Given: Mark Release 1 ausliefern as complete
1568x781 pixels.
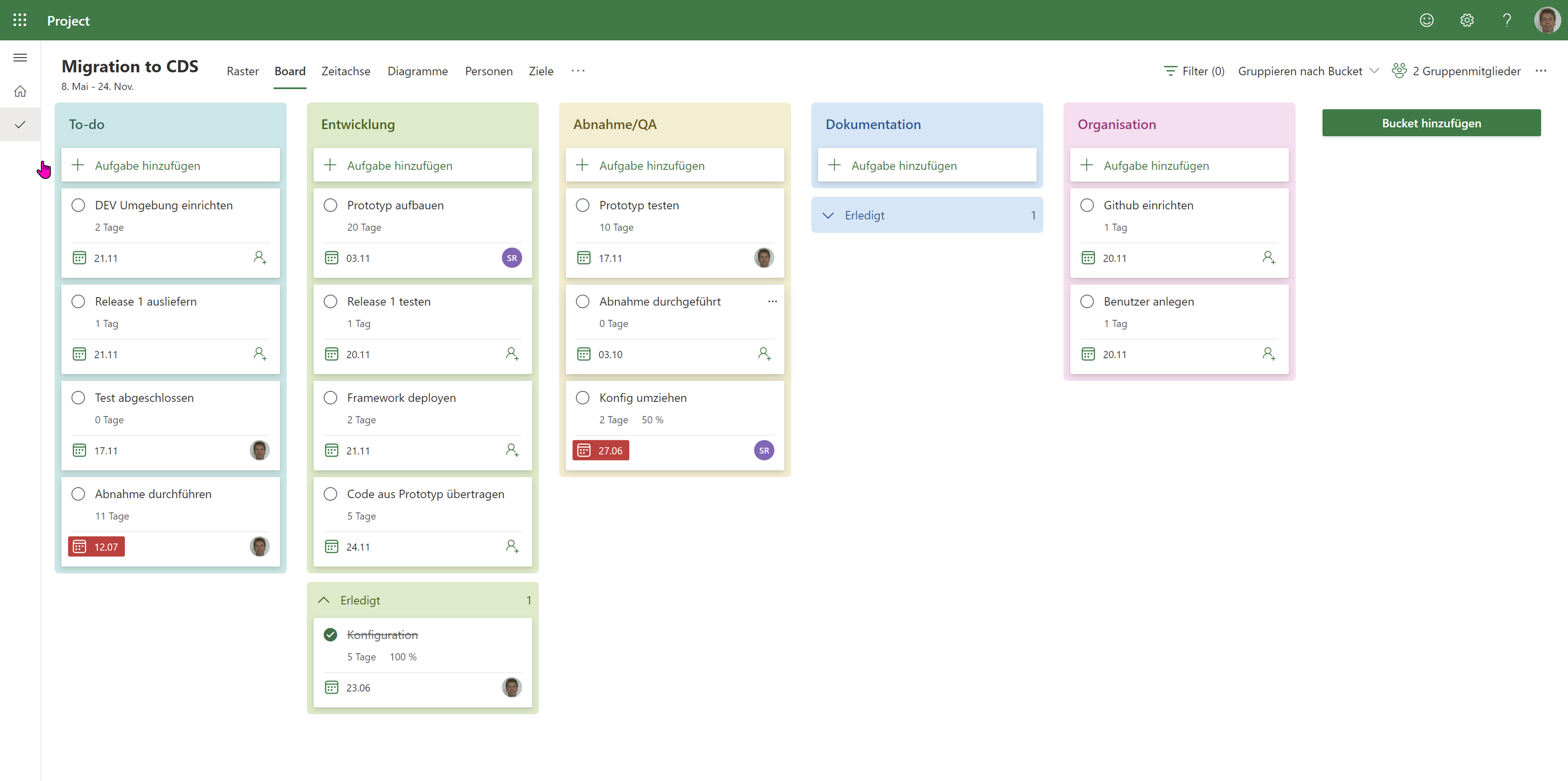Looking at the screenshot, I should (79, 301).
